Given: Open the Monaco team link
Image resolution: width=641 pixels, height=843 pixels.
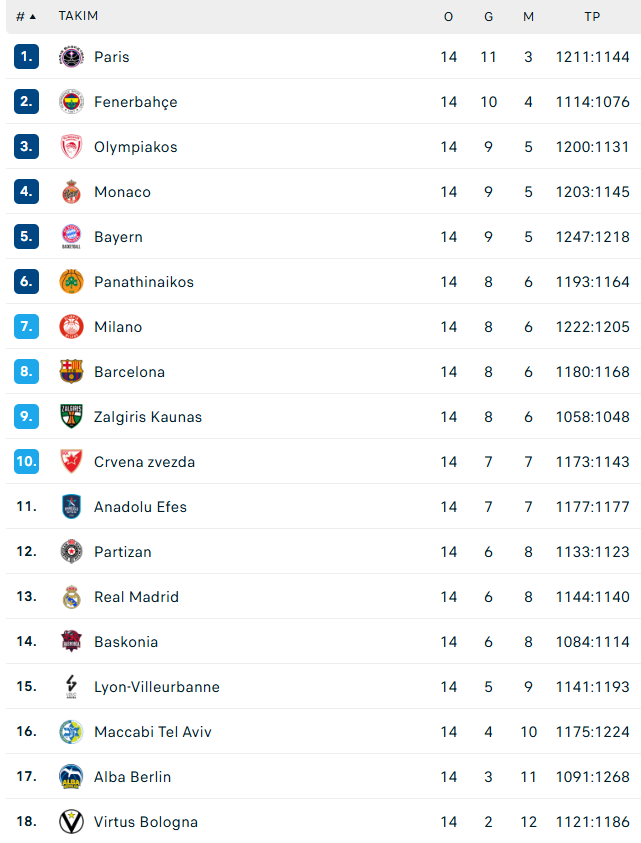Looking at the screenshot, I should pos(122,192).
